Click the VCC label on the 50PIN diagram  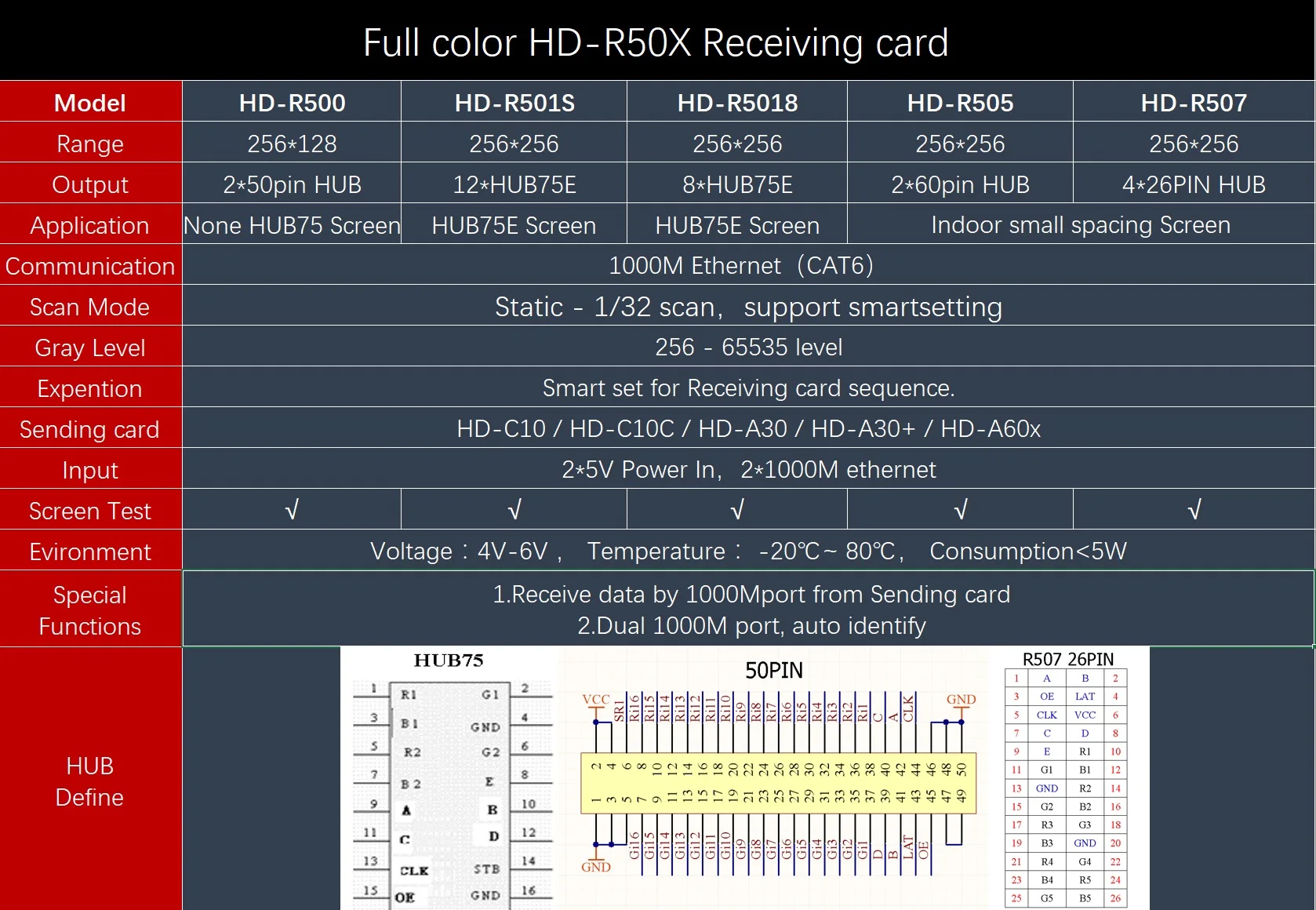598,699
